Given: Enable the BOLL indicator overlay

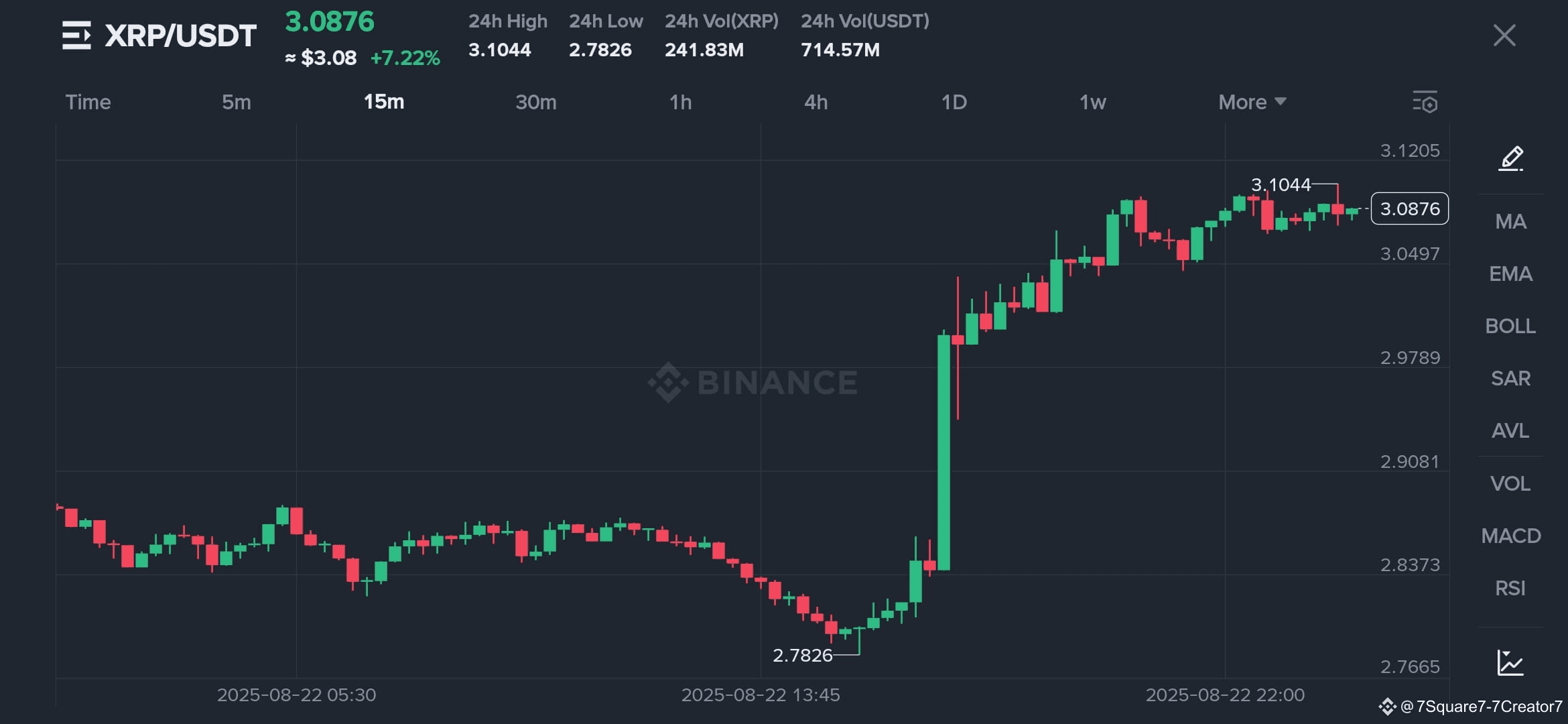Looking at the screenshot, I should click(x=1510, y=326).
